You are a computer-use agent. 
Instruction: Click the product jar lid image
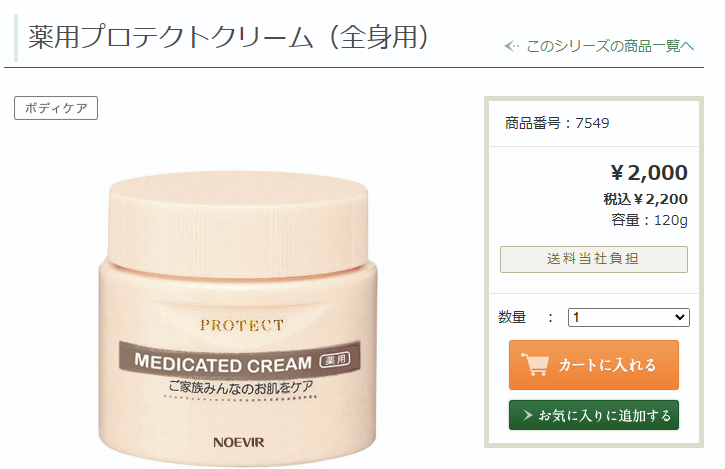tap(238, 222)
